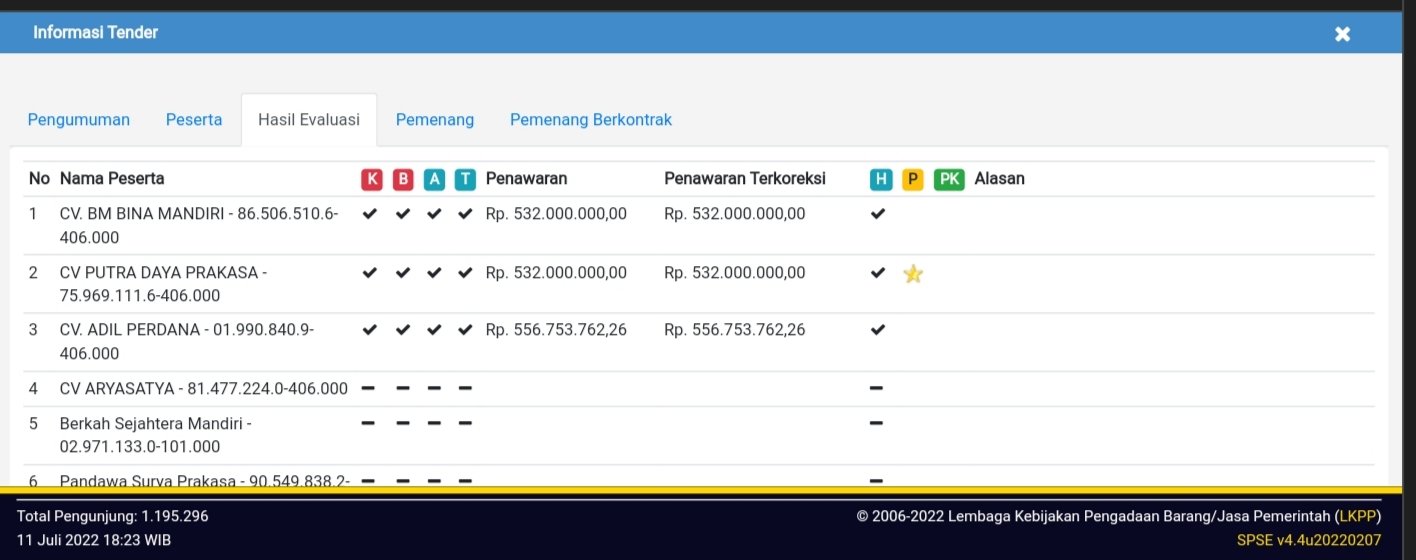Follow the LKPP link in footer
This screenshot has width=1416, height=560.
coord(1358,516)
